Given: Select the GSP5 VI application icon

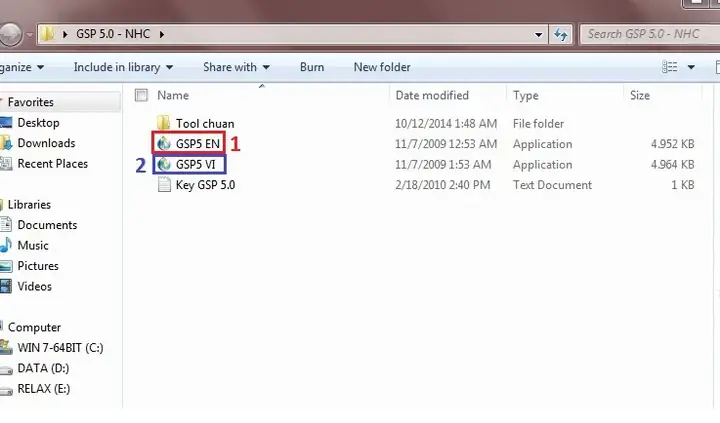Looking at the screenshot, I should pyautogui.click(x=164, y=164).
